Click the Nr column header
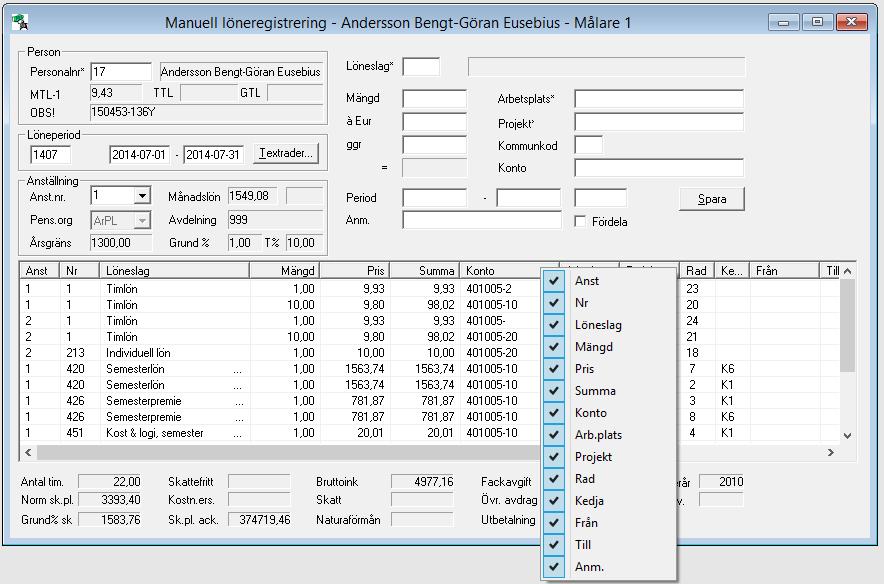The height and width of the screenshot is (584, 884). (79, 271)
